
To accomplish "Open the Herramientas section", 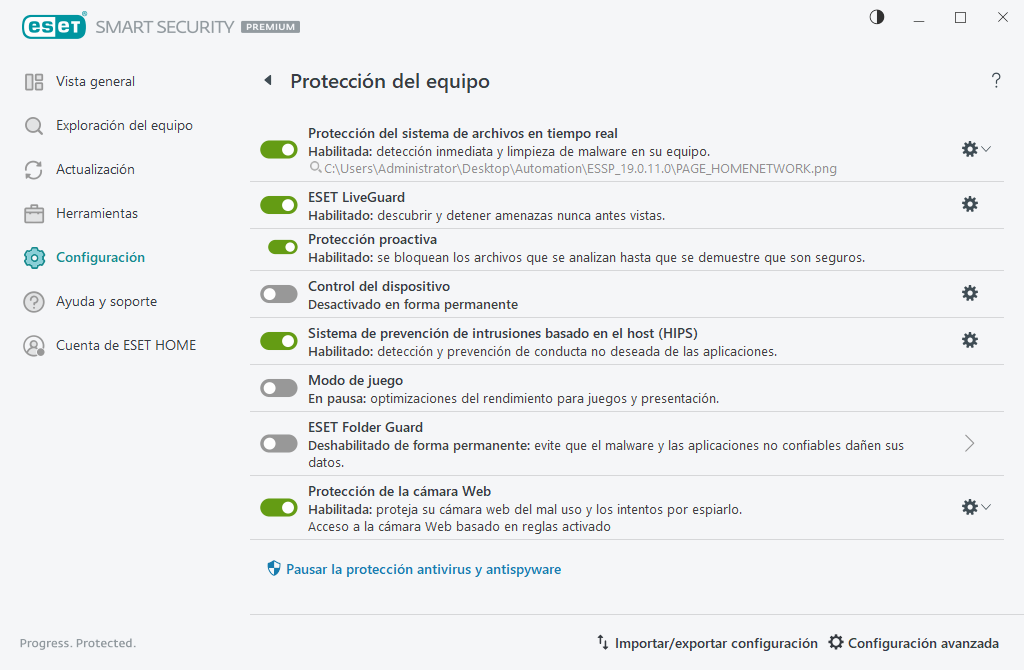I will tap(97, 213).
